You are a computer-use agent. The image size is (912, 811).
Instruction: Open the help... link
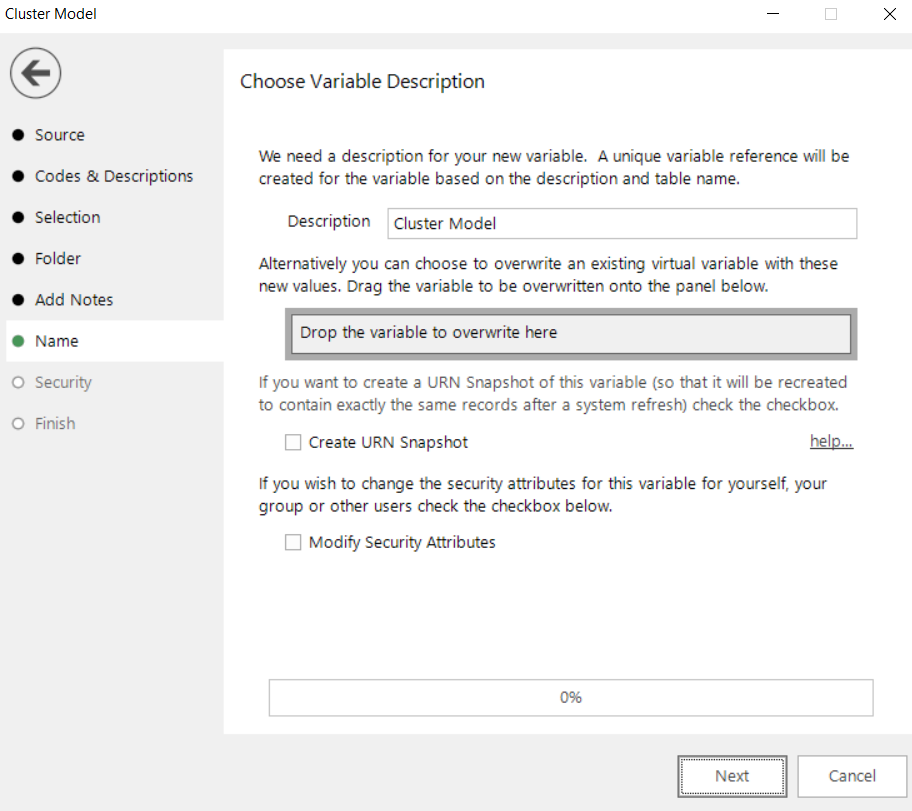point(831,442)
